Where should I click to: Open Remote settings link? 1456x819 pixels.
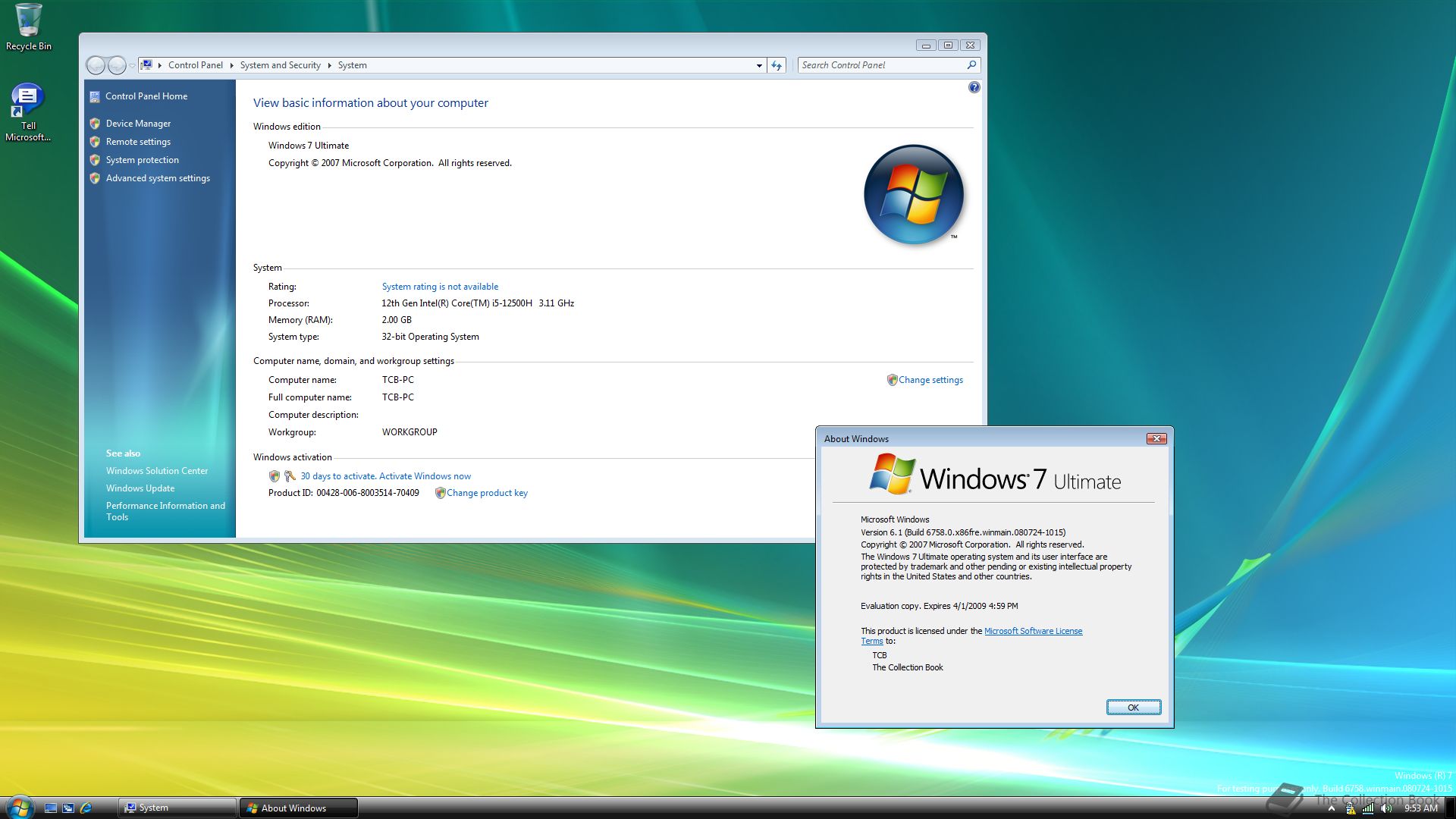pyautogui.click(x=138, y=142)
